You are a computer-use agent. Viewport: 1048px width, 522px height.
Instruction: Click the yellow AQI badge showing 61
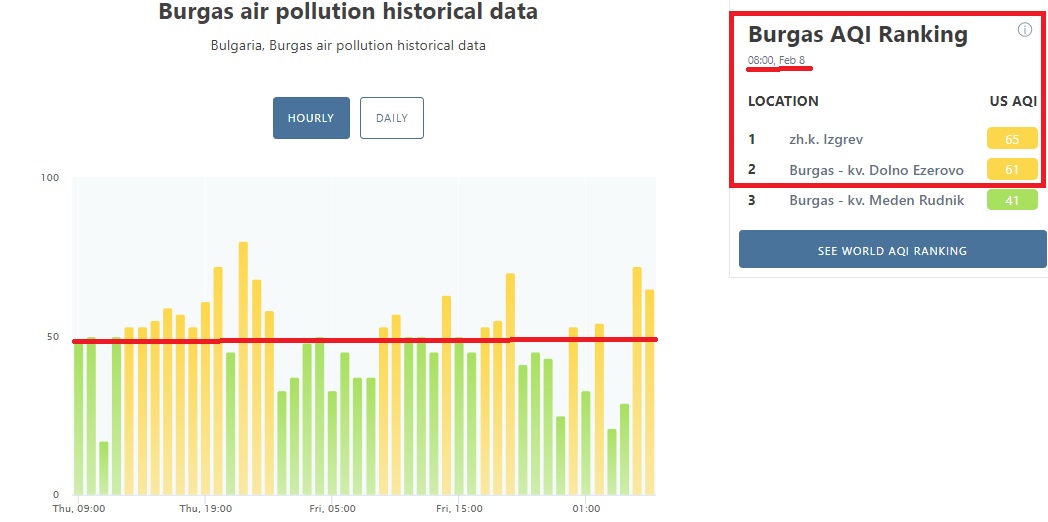pos(1012,170)
